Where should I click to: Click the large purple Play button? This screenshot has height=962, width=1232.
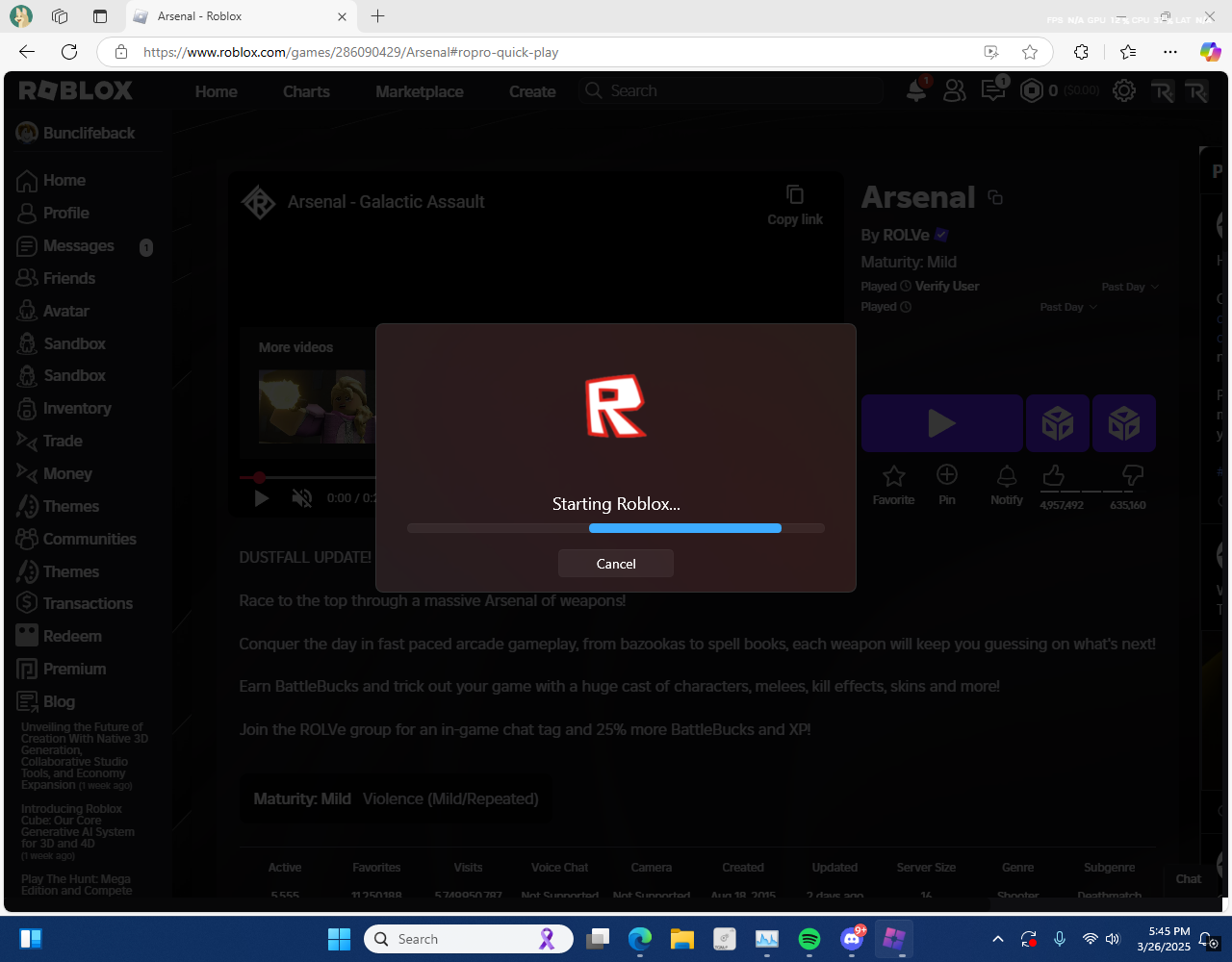click(941, 423)
